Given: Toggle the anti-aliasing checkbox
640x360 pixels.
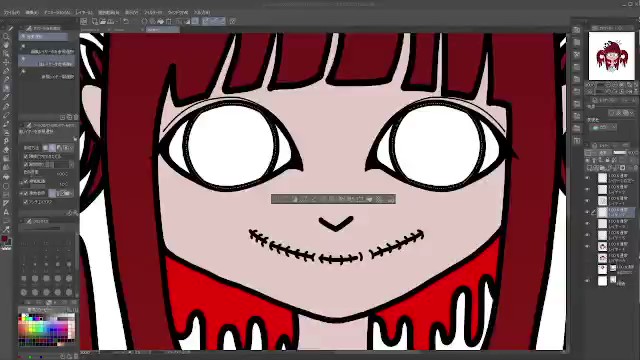Looking at the screenshot, I should [26, 202].
